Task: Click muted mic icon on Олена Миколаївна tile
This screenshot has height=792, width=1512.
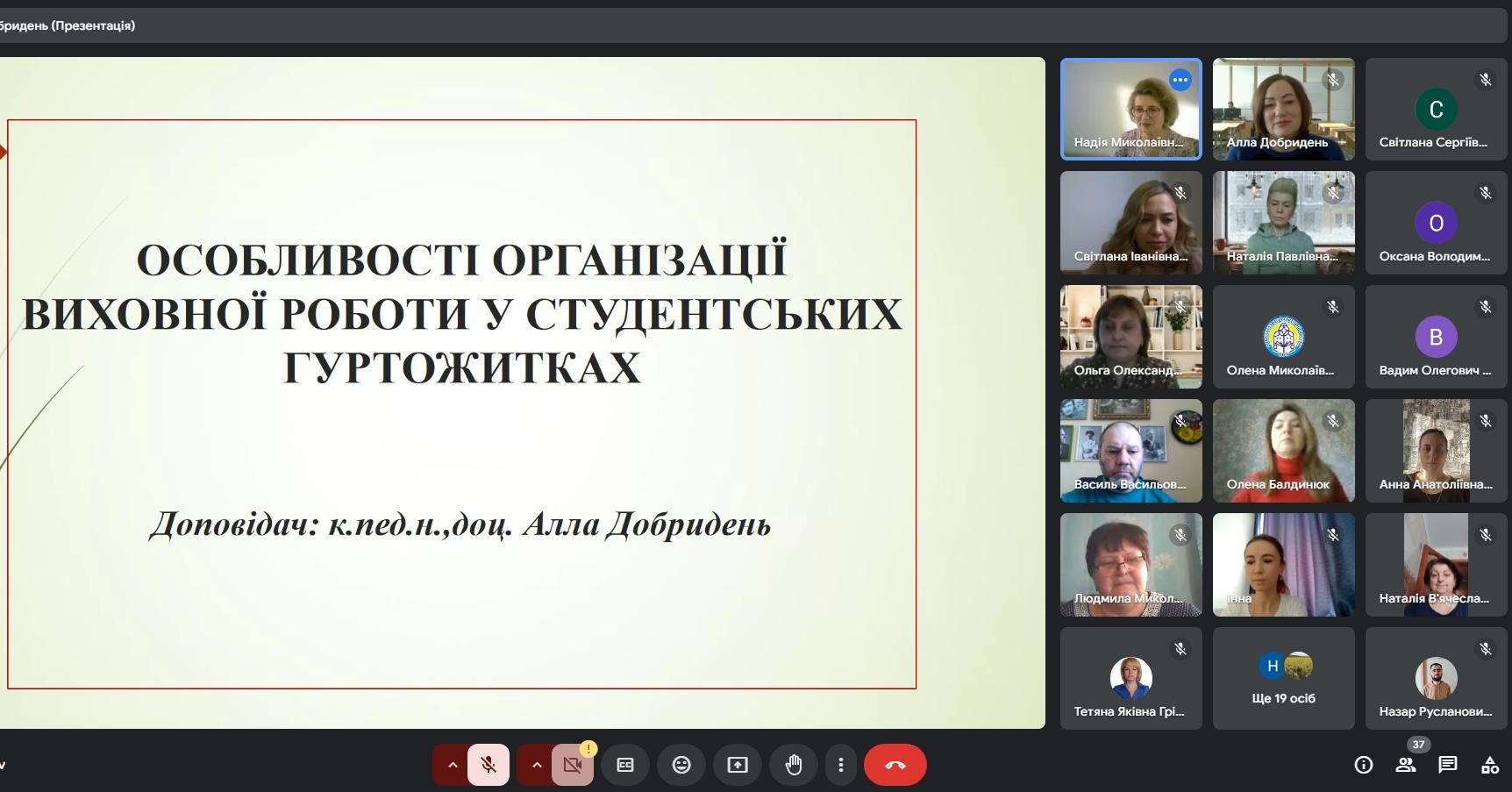Action: coord(1333,307)
